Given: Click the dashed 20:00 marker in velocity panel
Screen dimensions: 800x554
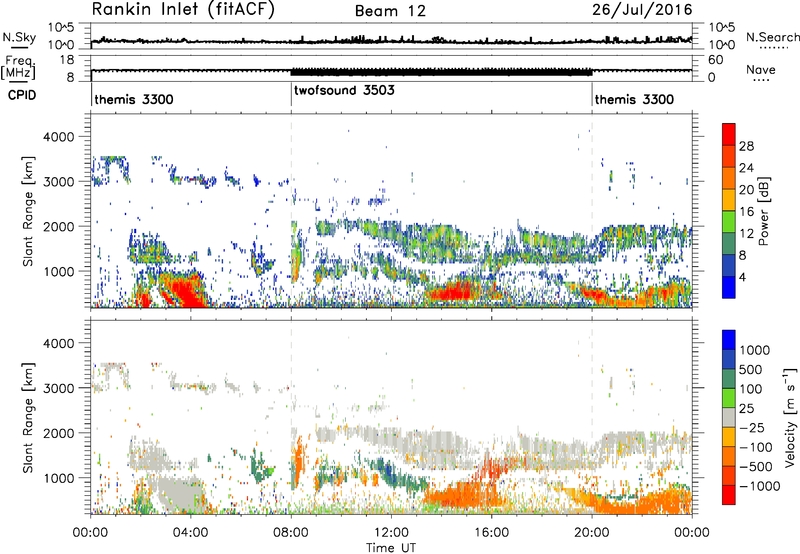Looking at the screenshot, I should (x=592, y=418).
